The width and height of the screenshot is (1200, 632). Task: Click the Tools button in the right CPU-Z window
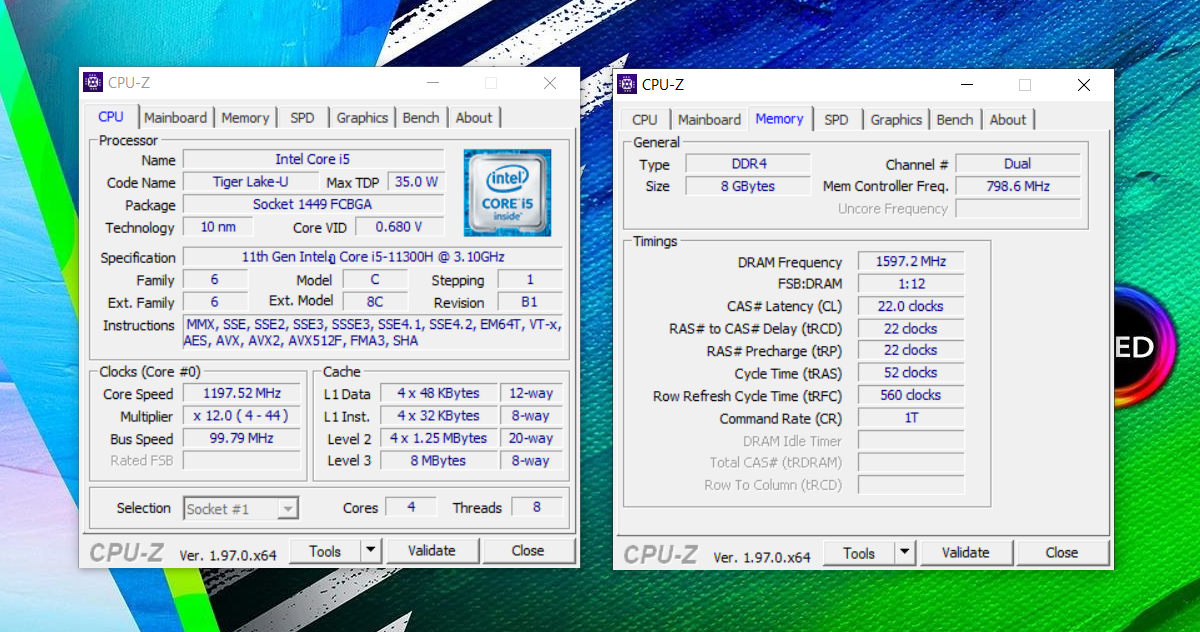pos(859,552)
